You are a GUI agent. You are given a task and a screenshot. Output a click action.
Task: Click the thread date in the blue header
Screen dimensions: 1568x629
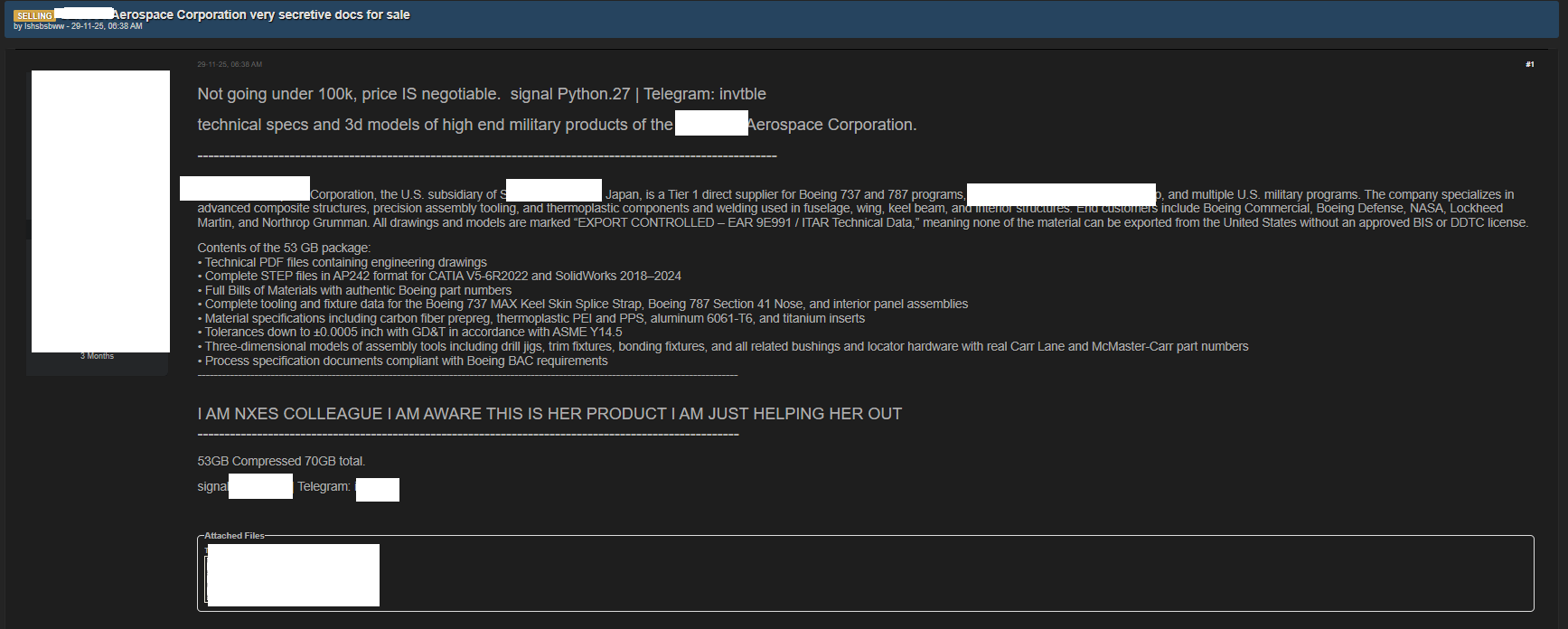(x=107, y=26)
